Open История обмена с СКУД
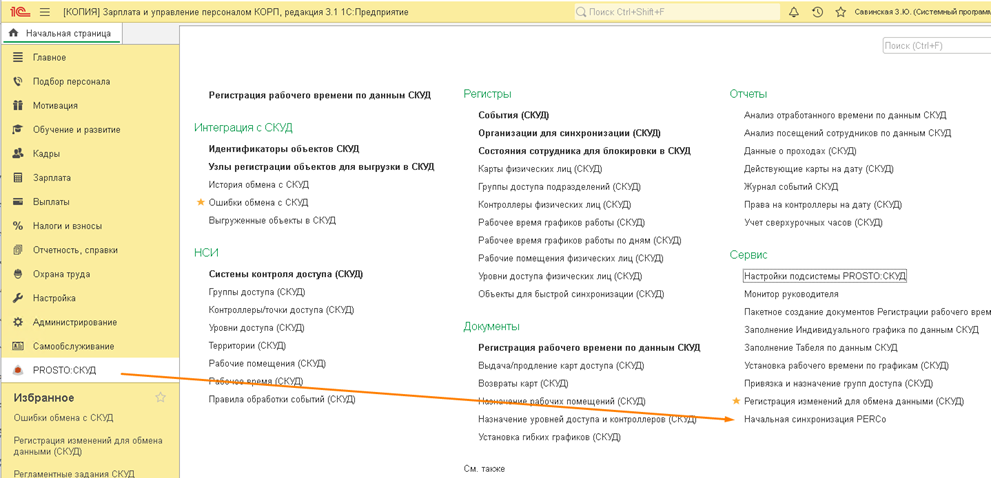Screen dimensions: 991x478 258,185
